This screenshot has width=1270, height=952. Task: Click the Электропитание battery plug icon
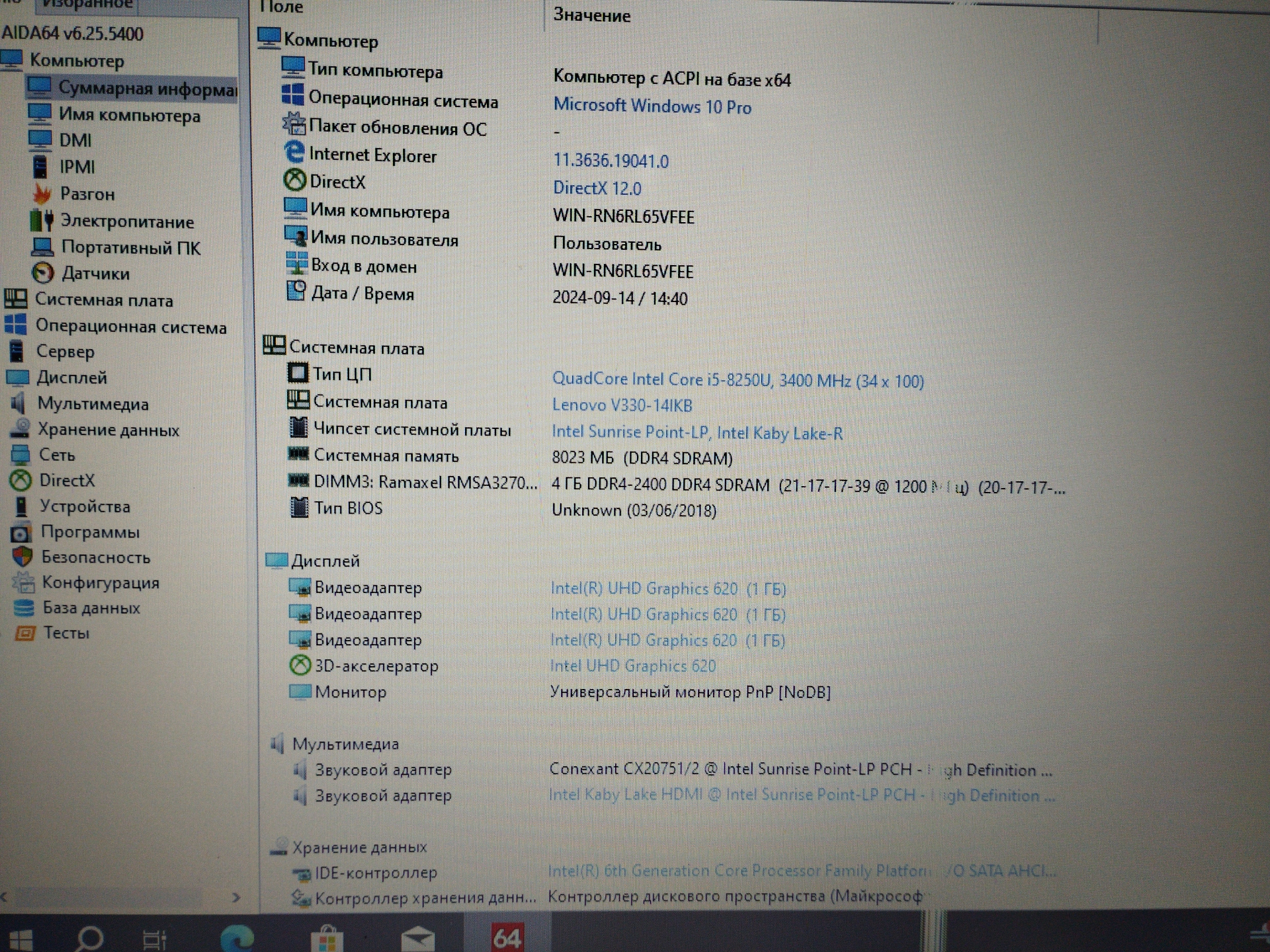42,220
